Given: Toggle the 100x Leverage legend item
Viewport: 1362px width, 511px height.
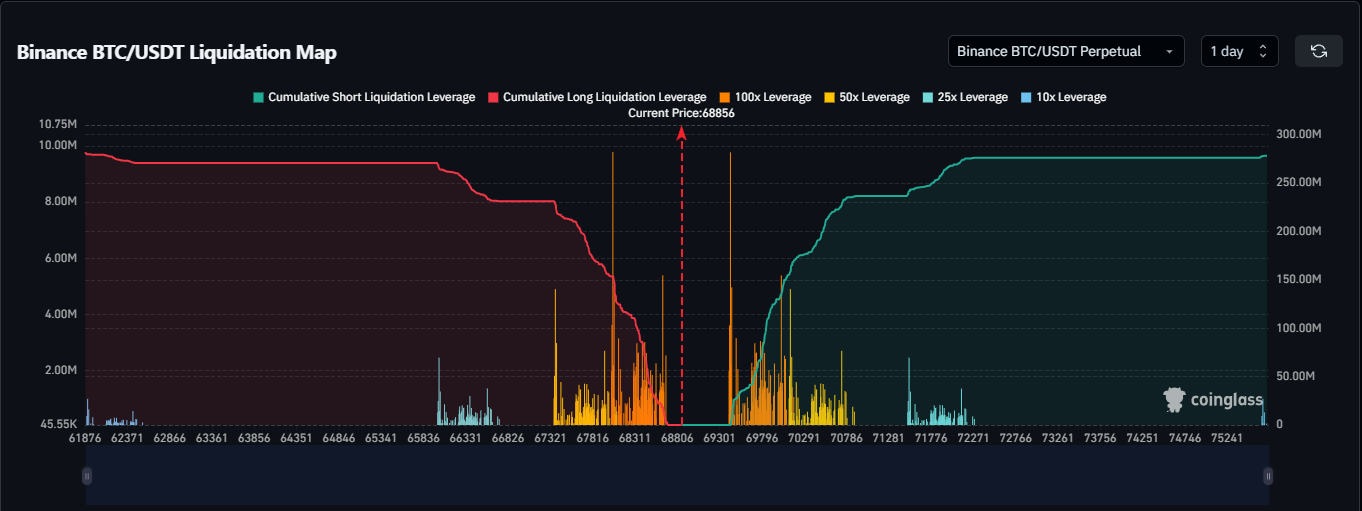Looking at the screenshot, I should (x=764, y=97).
